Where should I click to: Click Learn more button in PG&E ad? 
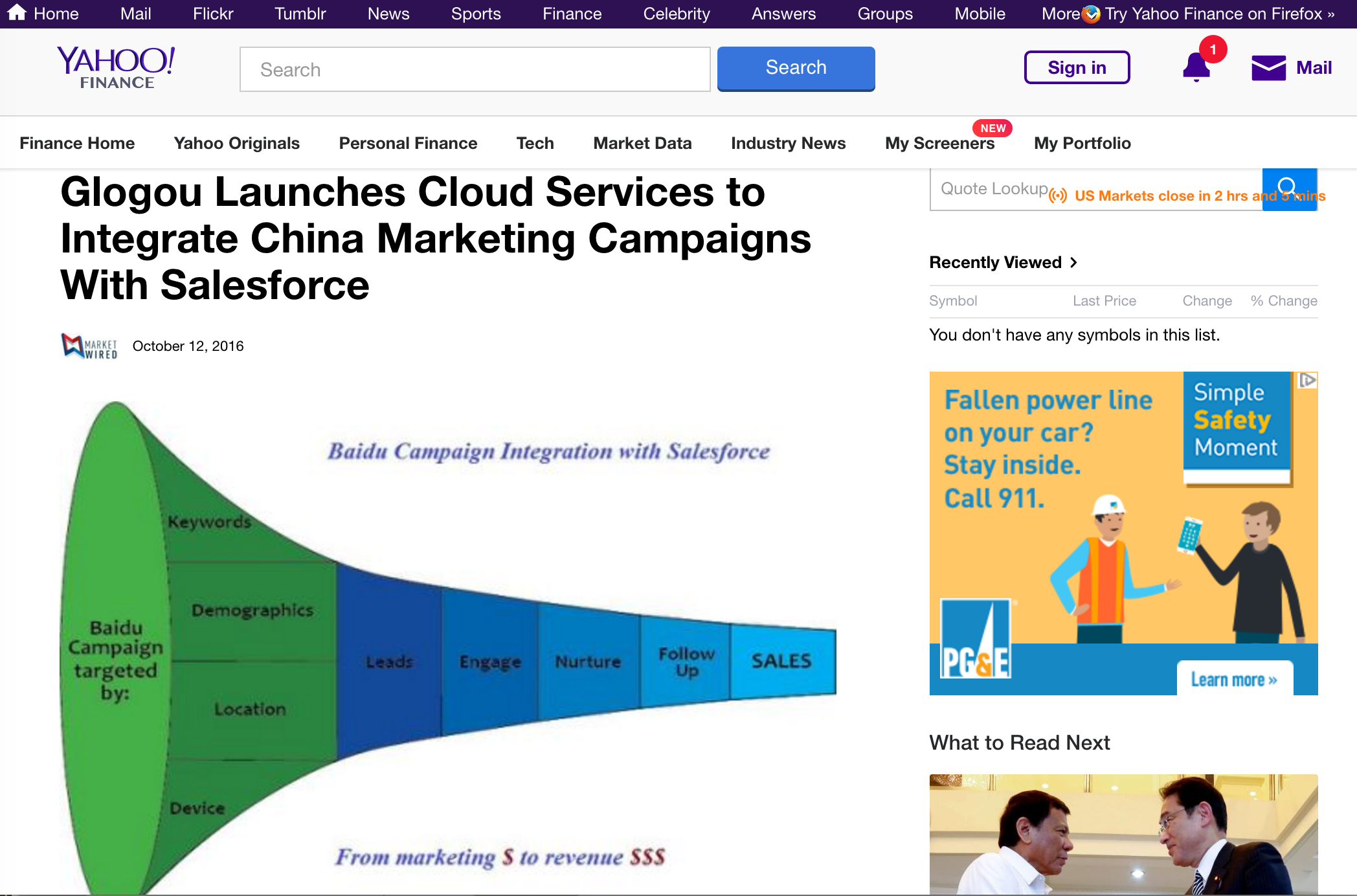coord(1235,679)
